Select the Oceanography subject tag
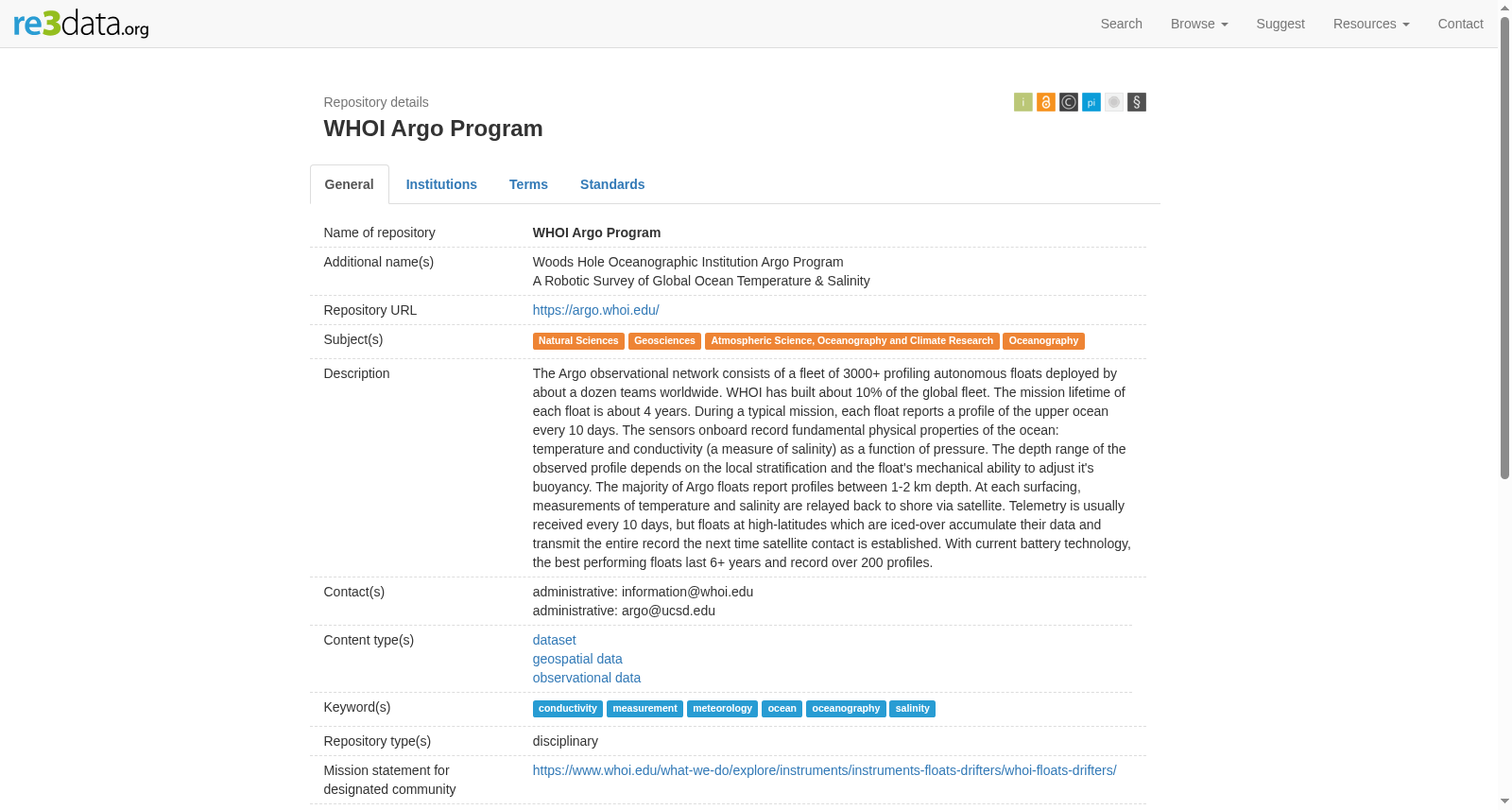Viewport: 1512px width, 810px height. tap(1043, 341)
